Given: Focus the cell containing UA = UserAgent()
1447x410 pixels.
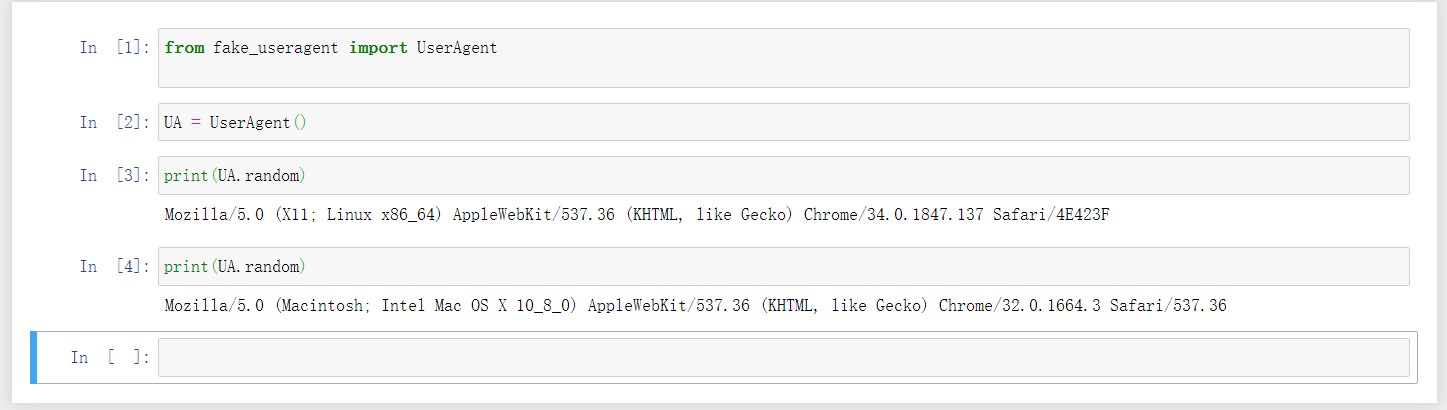Looking at the screenshot, I should click(x=783, y=122).
